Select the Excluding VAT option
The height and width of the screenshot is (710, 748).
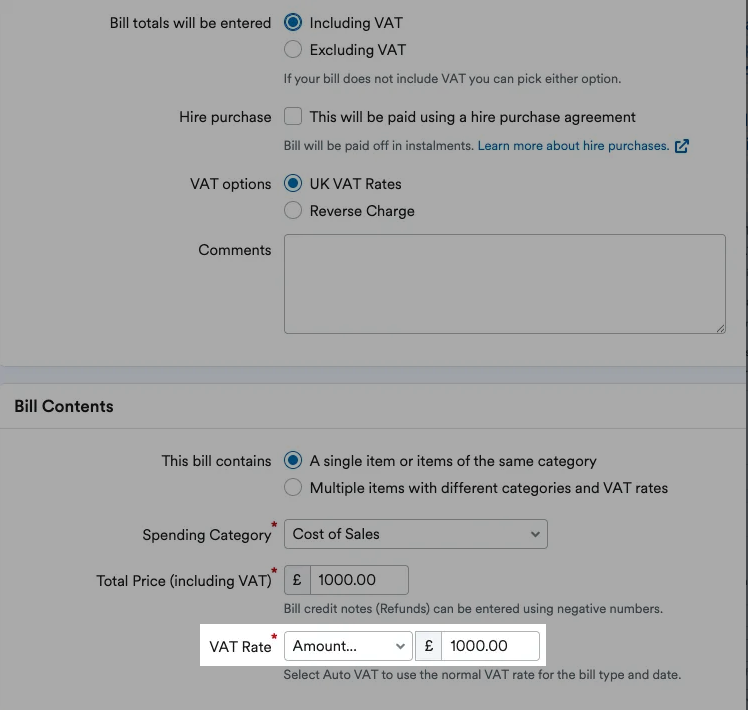[293, 49]
